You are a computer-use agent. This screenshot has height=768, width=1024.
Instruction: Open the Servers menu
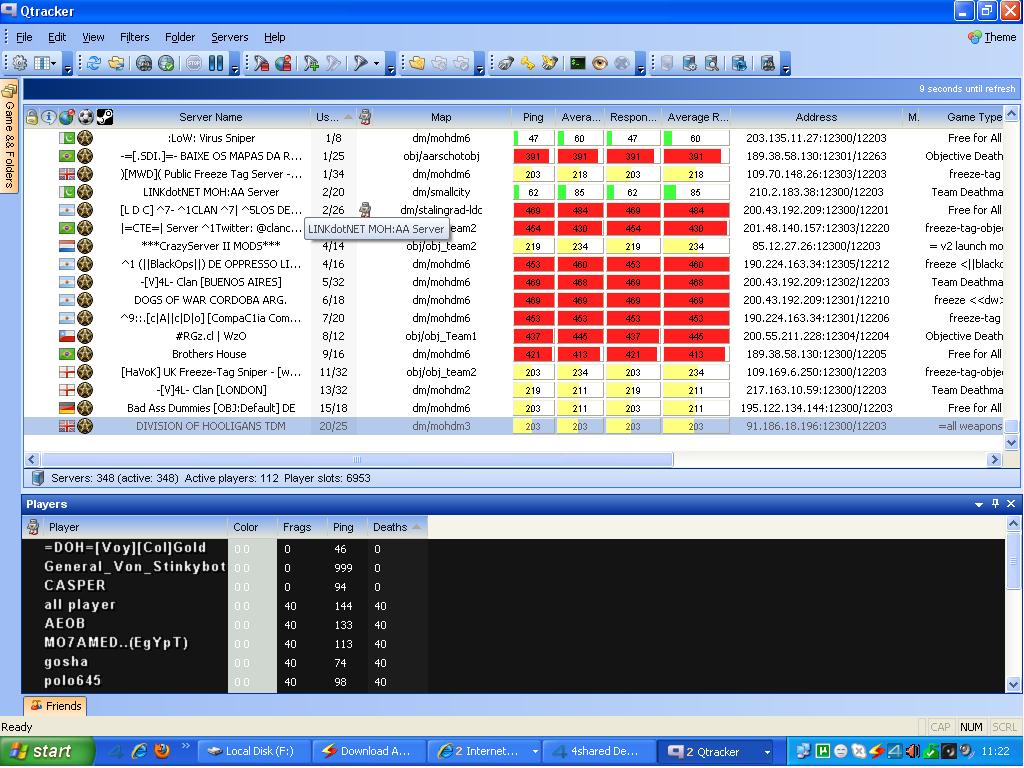pos(229,37)
